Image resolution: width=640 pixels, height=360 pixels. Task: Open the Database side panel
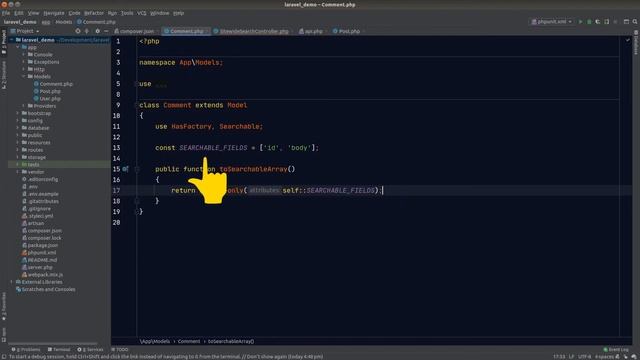636,42
